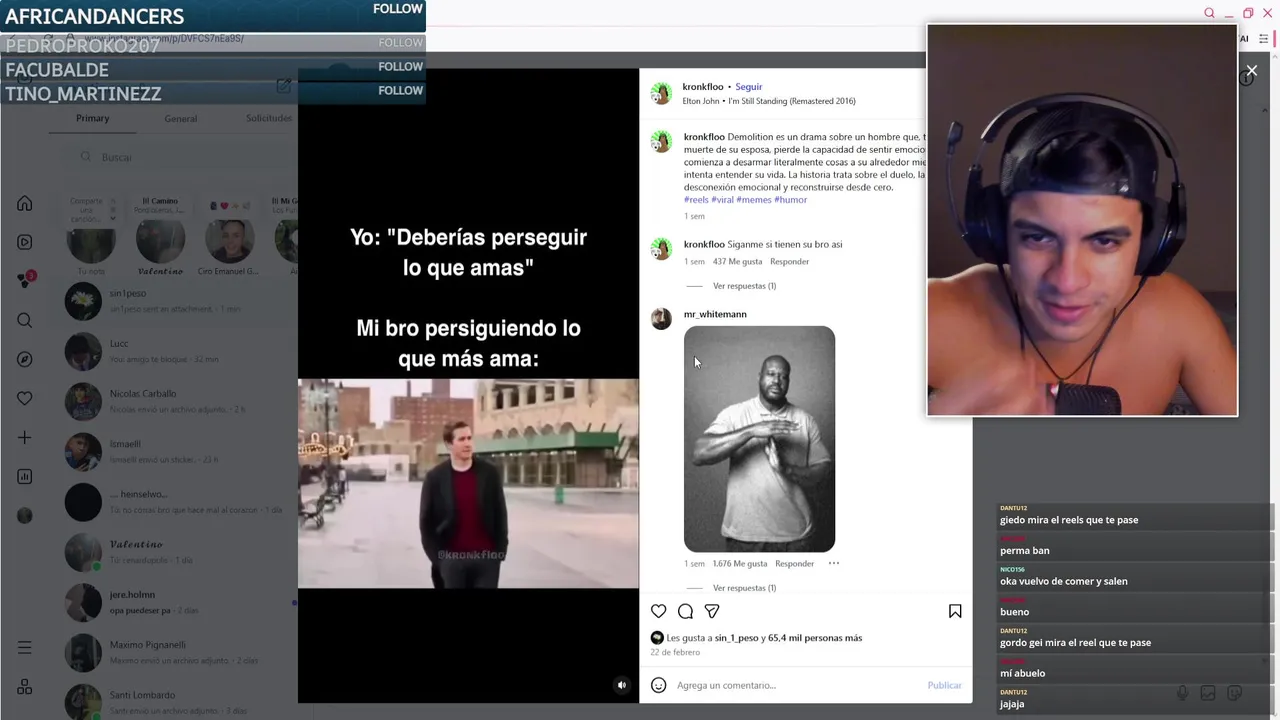
Task: Open the emoji picker in the comment box
Action: click(658, 685)
